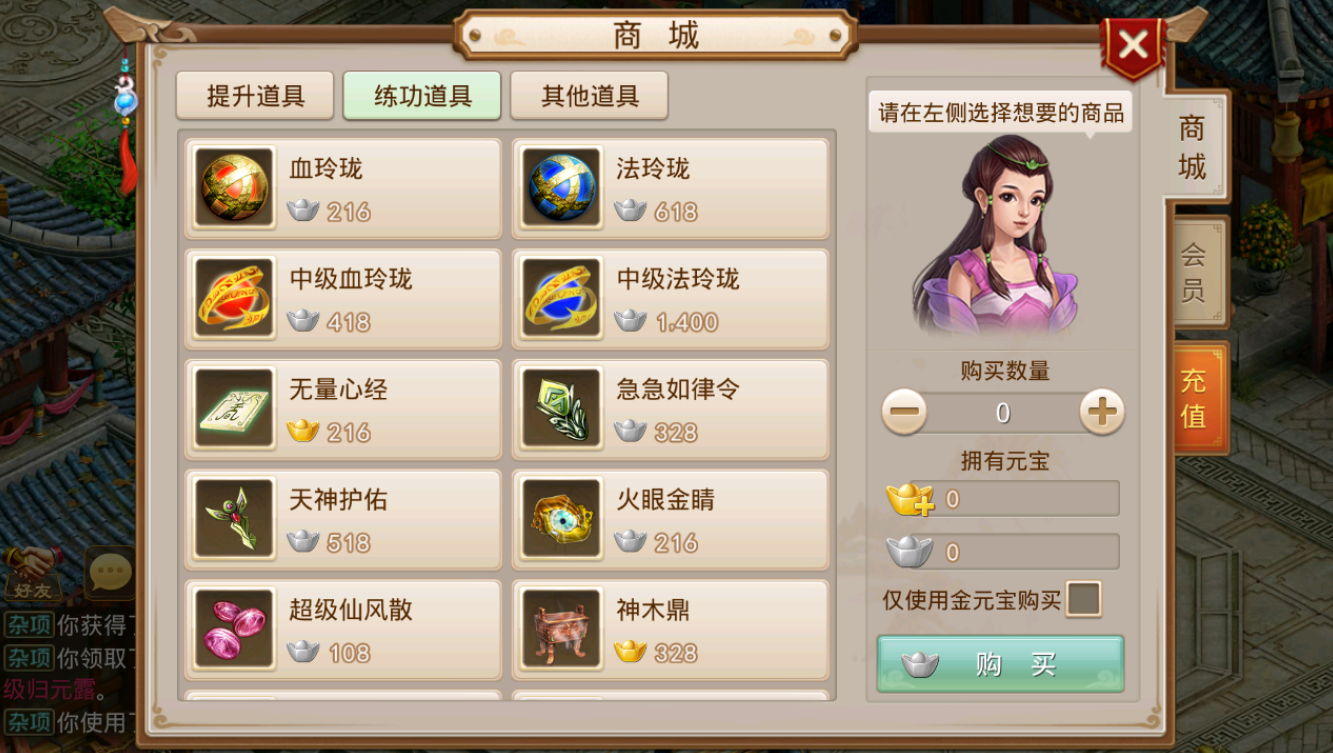Select the 神木鼎 cauldron icon
This screenshot has width=1333, height=753.
[x=561, y=629]
